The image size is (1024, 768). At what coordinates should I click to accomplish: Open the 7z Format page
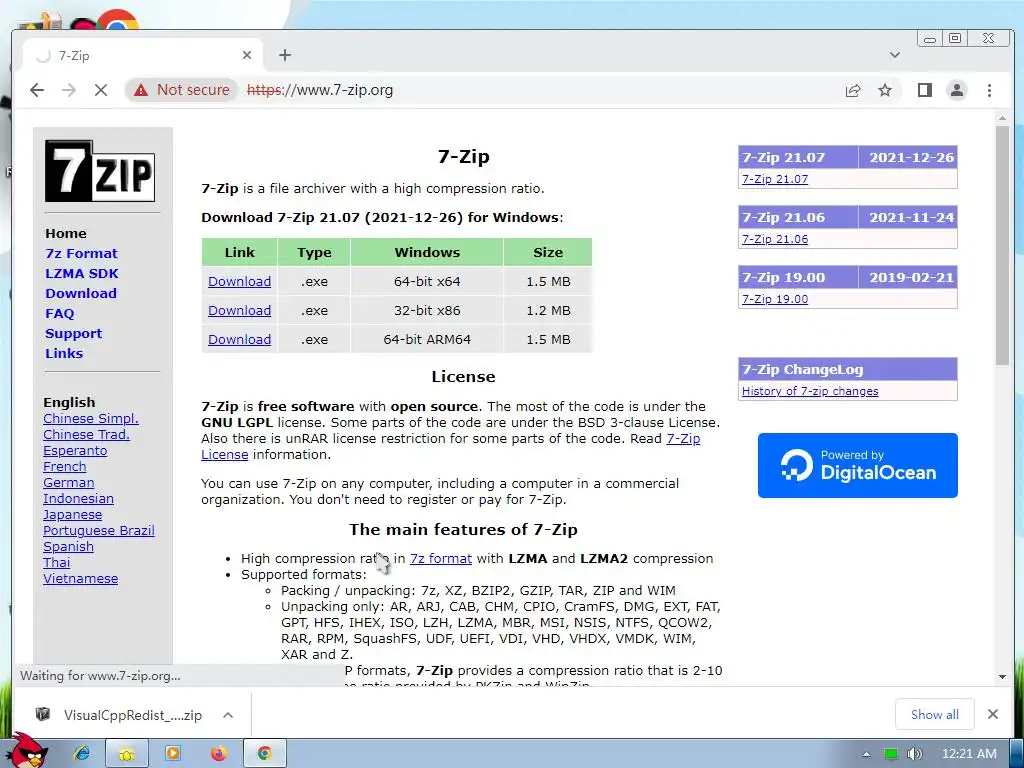[81, 253]
